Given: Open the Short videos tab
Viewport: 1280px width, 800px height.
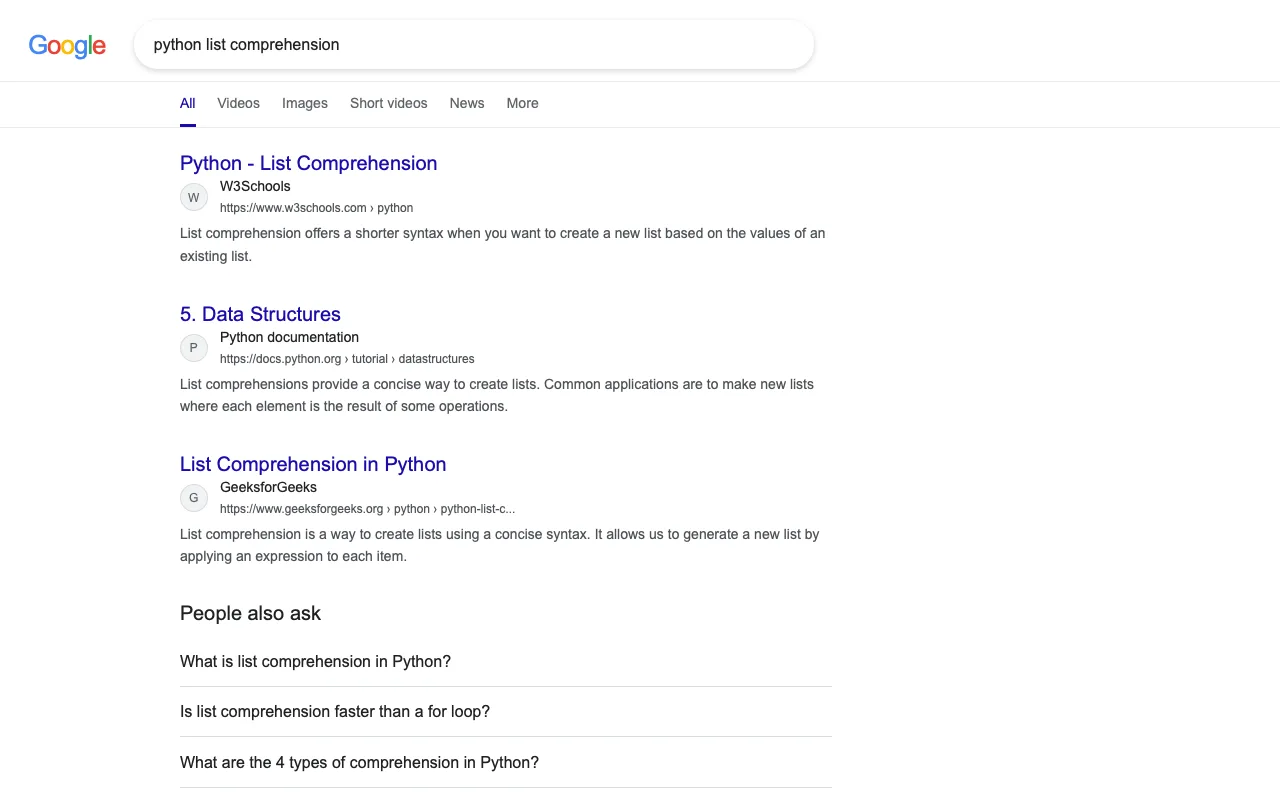Looking at the screenshot, I should point(389,103).
